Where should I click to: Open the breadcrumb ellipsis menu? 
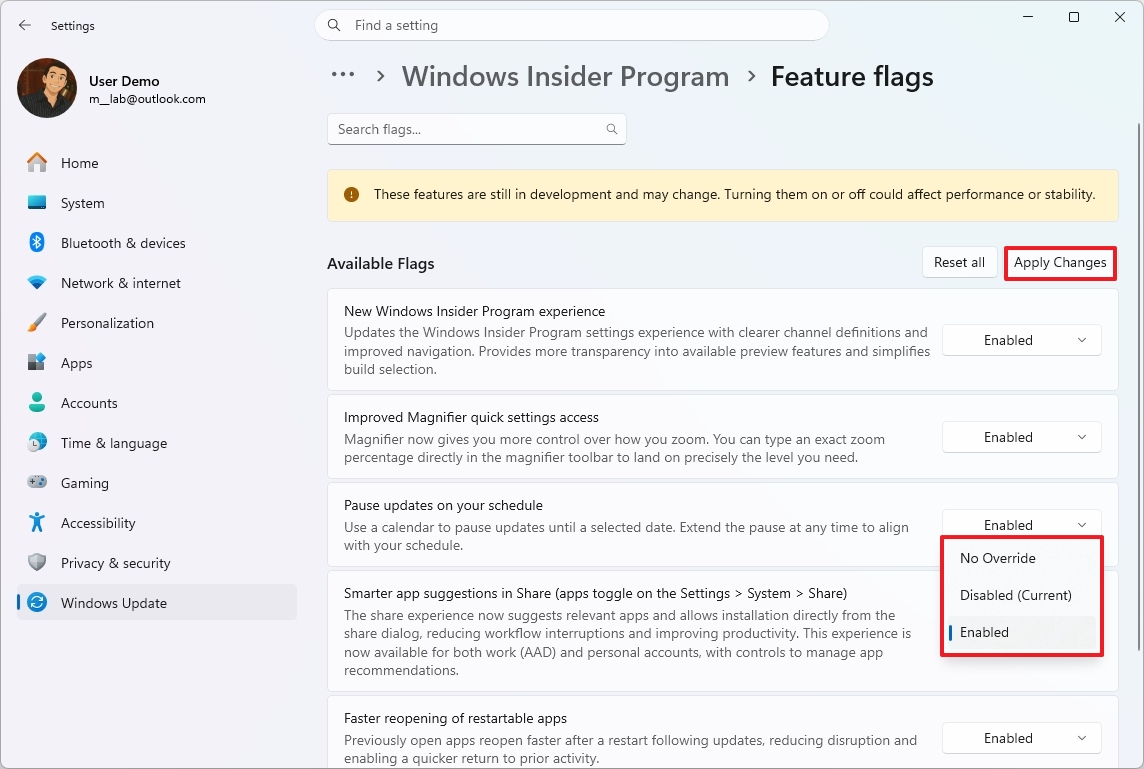pos(343,74)
